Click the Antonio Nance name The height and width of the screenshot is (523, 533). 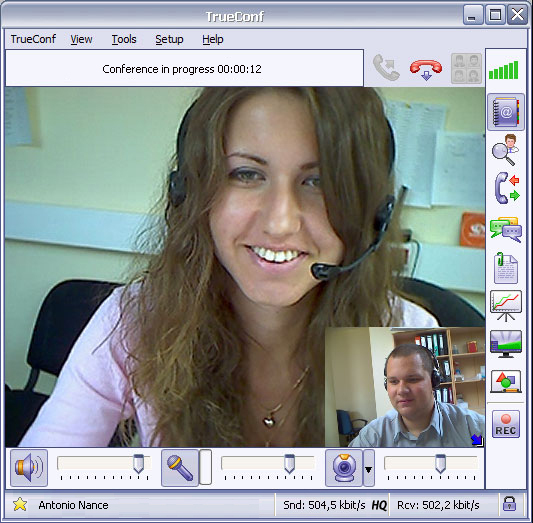tap(73, 505)
